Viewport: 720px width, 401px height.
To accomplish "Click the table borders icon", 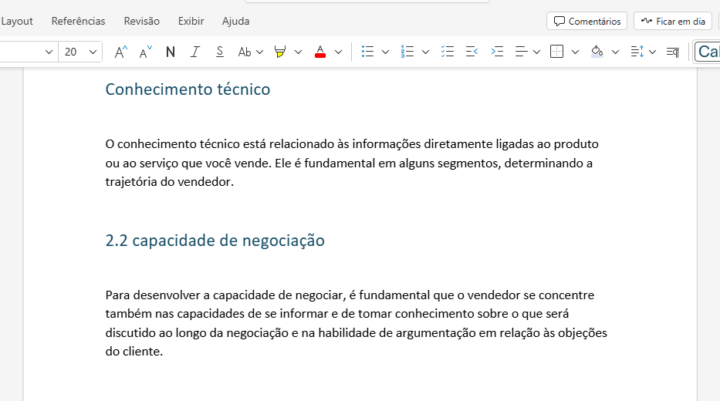I will pos(558,51).
